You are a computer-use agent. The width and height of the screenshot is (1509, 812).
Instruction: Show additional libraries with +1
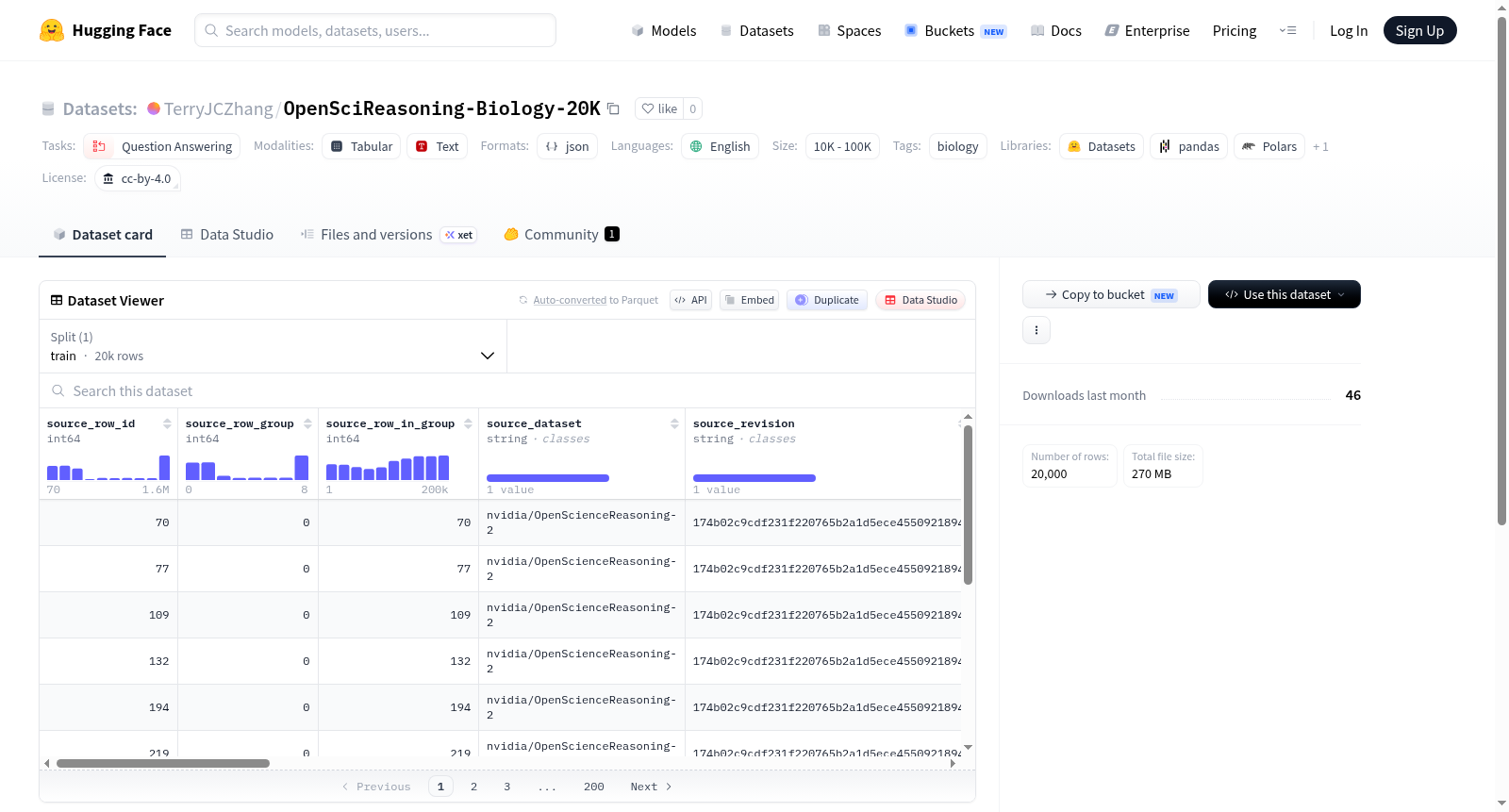click(1320, 146)
